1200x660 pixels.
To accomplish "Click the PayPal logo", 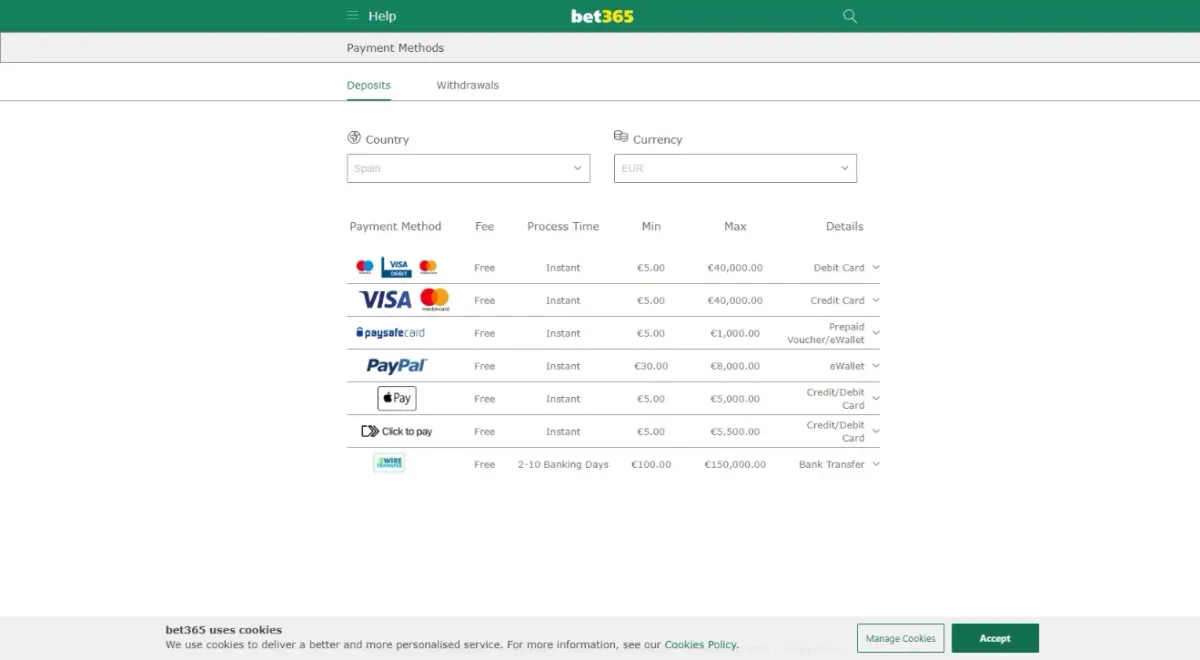I will tap(397, 366).
